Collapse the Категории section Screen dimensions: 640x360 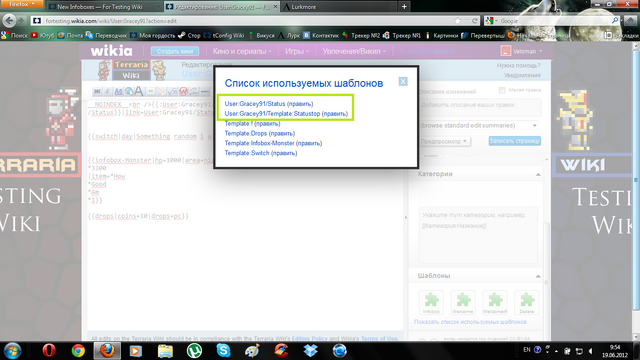(x=538, y=174)
